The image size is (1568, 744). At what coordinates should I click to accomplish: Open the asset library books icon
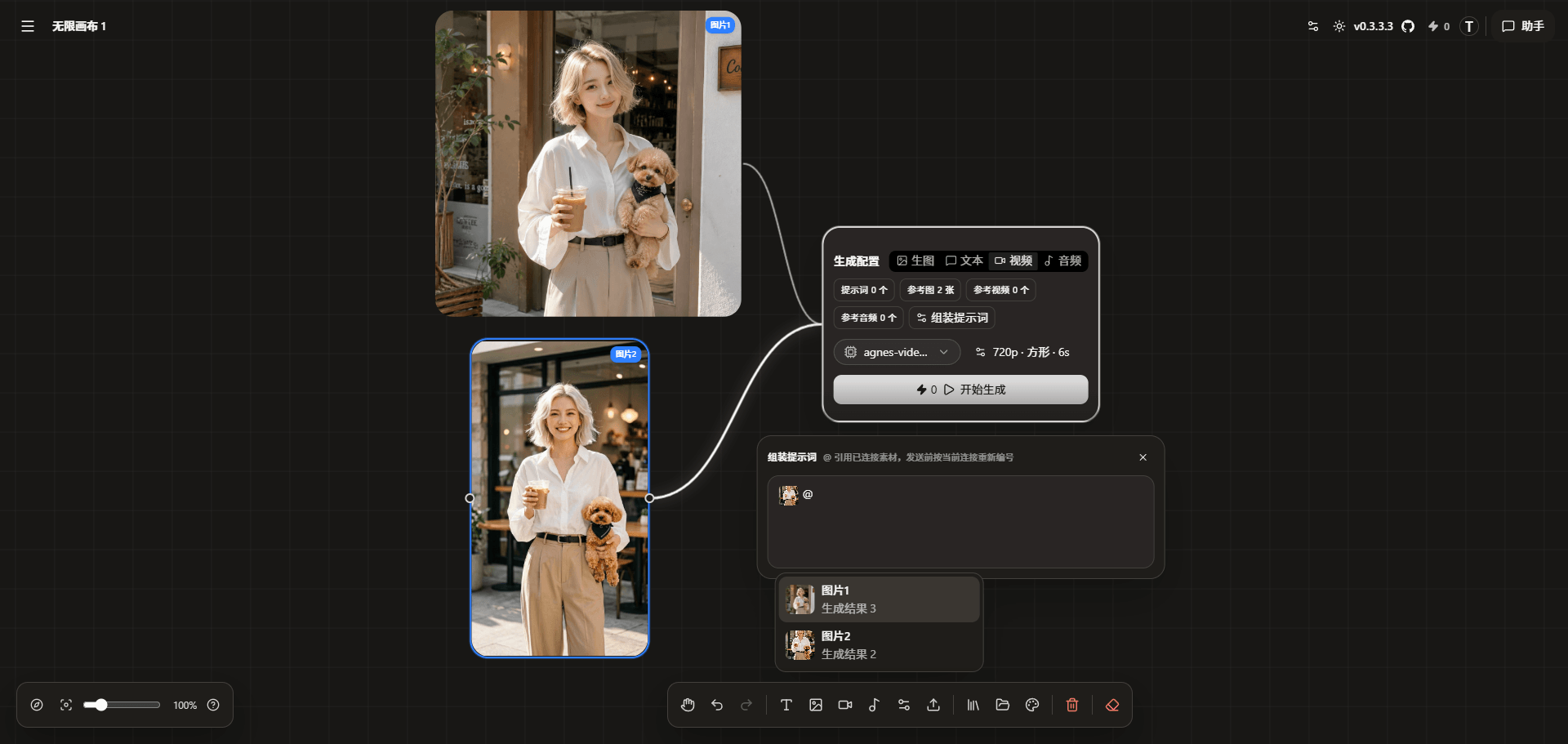tap(973, 705)
